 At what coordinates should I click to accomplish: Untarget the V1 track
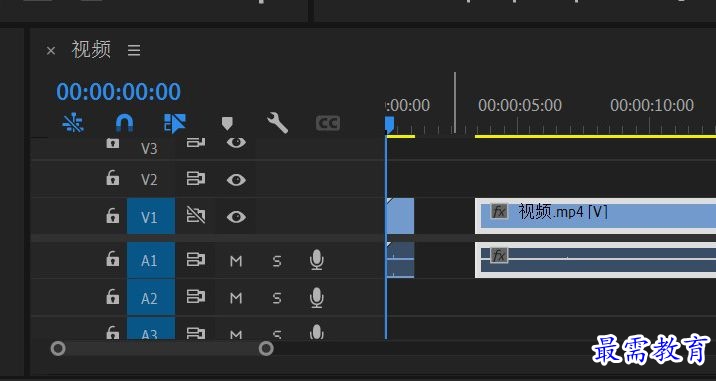(x=151, y=217)
